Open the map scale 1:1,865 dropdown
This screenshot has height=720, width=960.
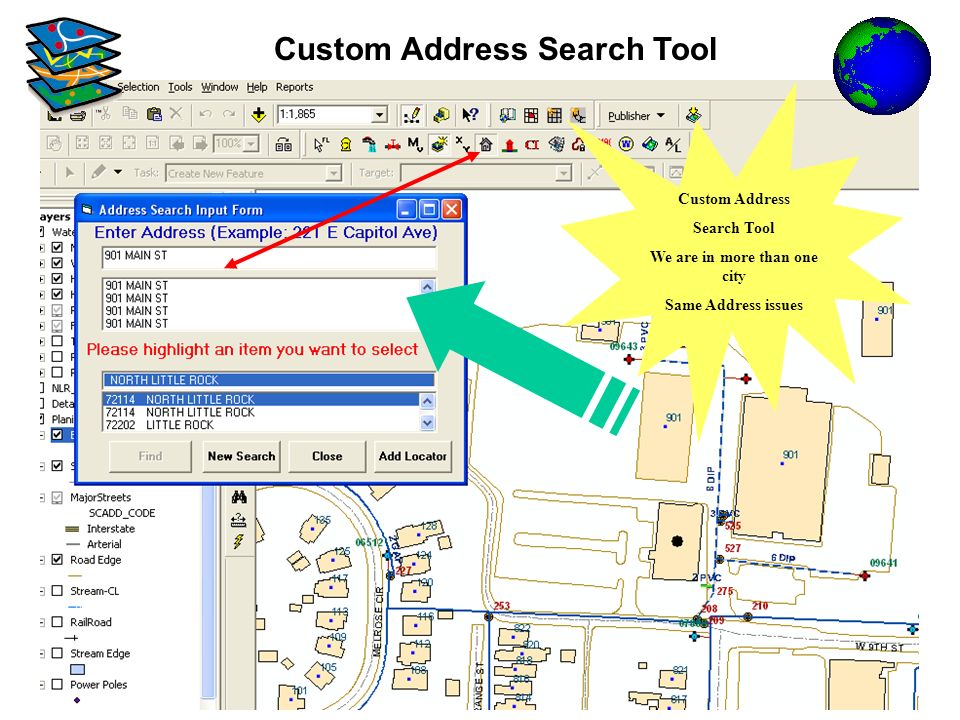[x=380, y=114]
